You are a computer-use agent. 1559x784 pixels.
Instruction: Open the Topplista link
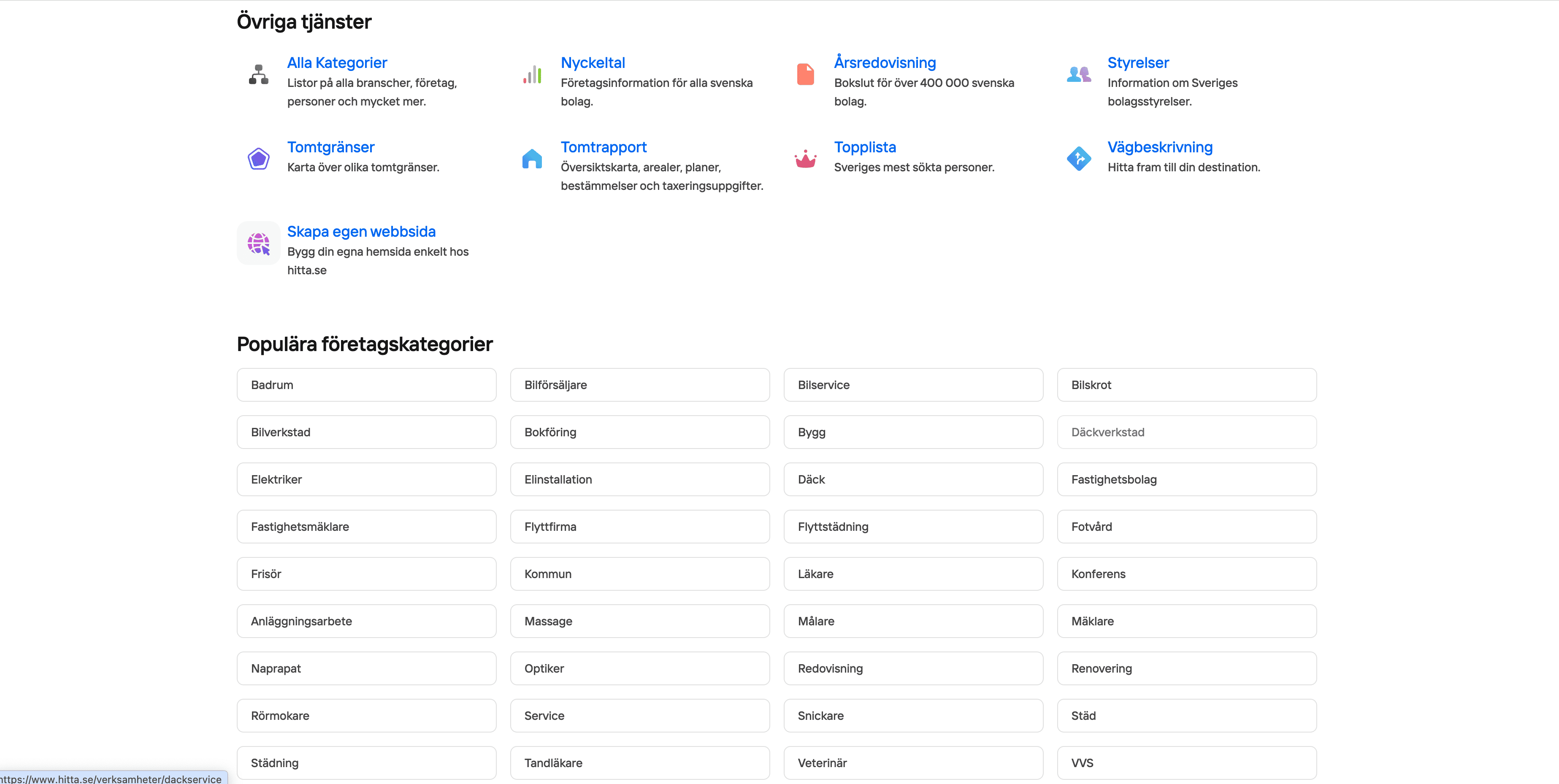(x=864, y=147)
